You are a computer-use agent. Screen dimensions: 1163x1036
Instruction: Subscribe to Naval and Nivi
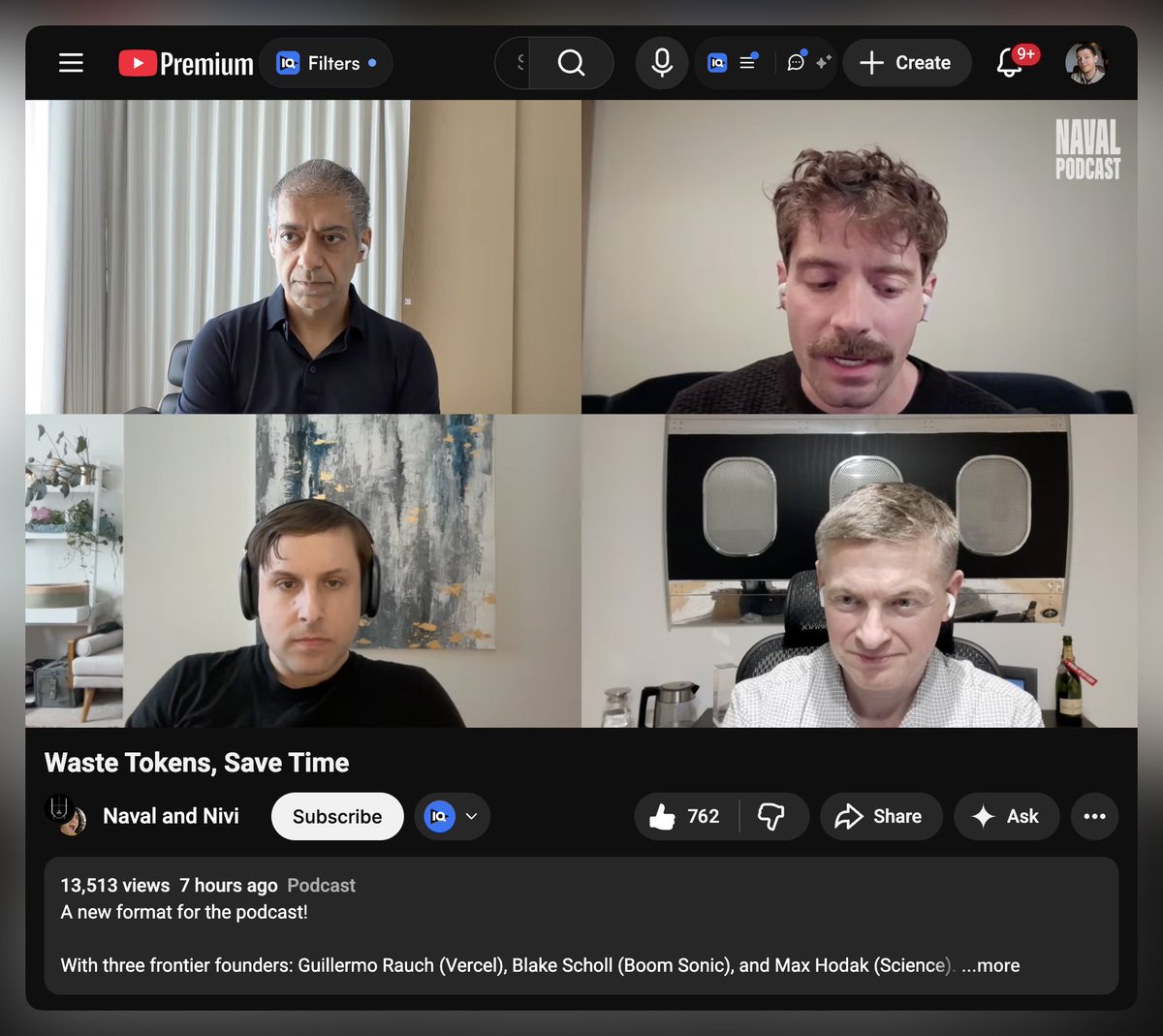pos(337,816)
